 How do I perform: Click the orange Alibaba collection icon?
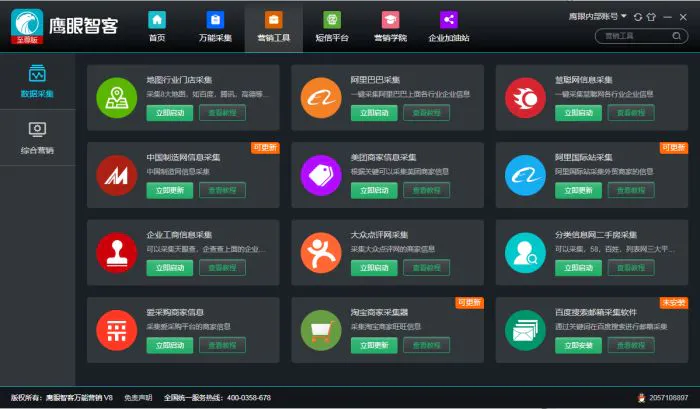[321, 98]
